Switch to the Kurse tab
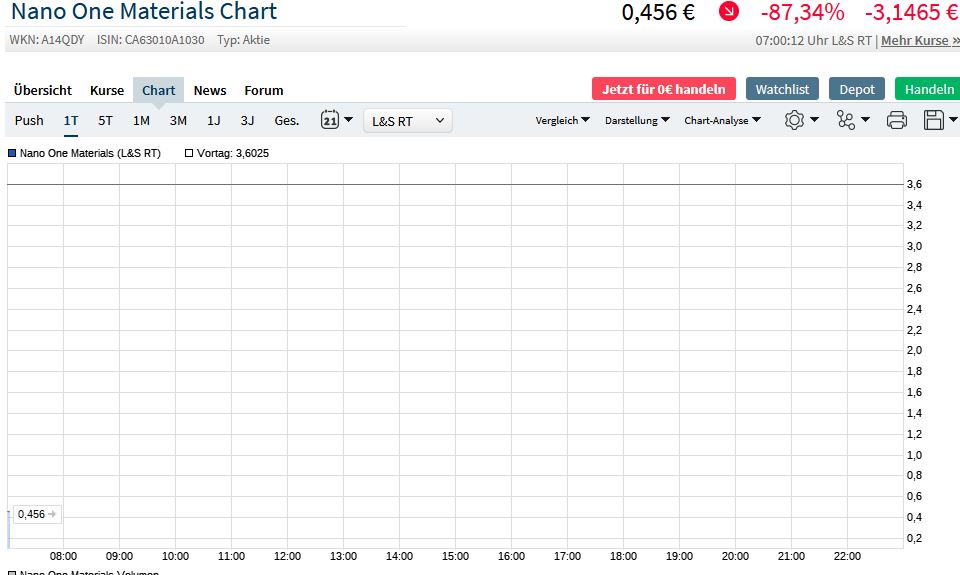The image size is (960, 575). [107, 90]
